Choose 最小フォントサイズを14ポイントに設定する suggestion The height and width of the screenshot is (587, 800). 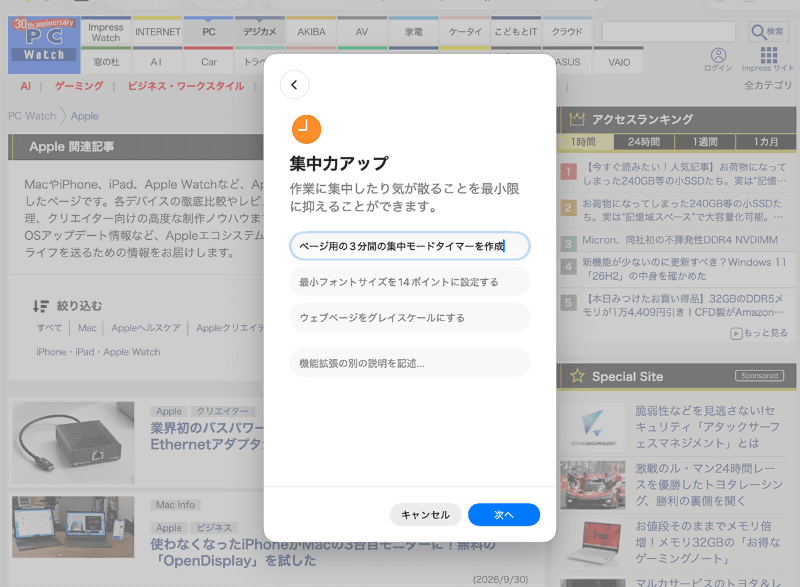(x=410, y=282)
